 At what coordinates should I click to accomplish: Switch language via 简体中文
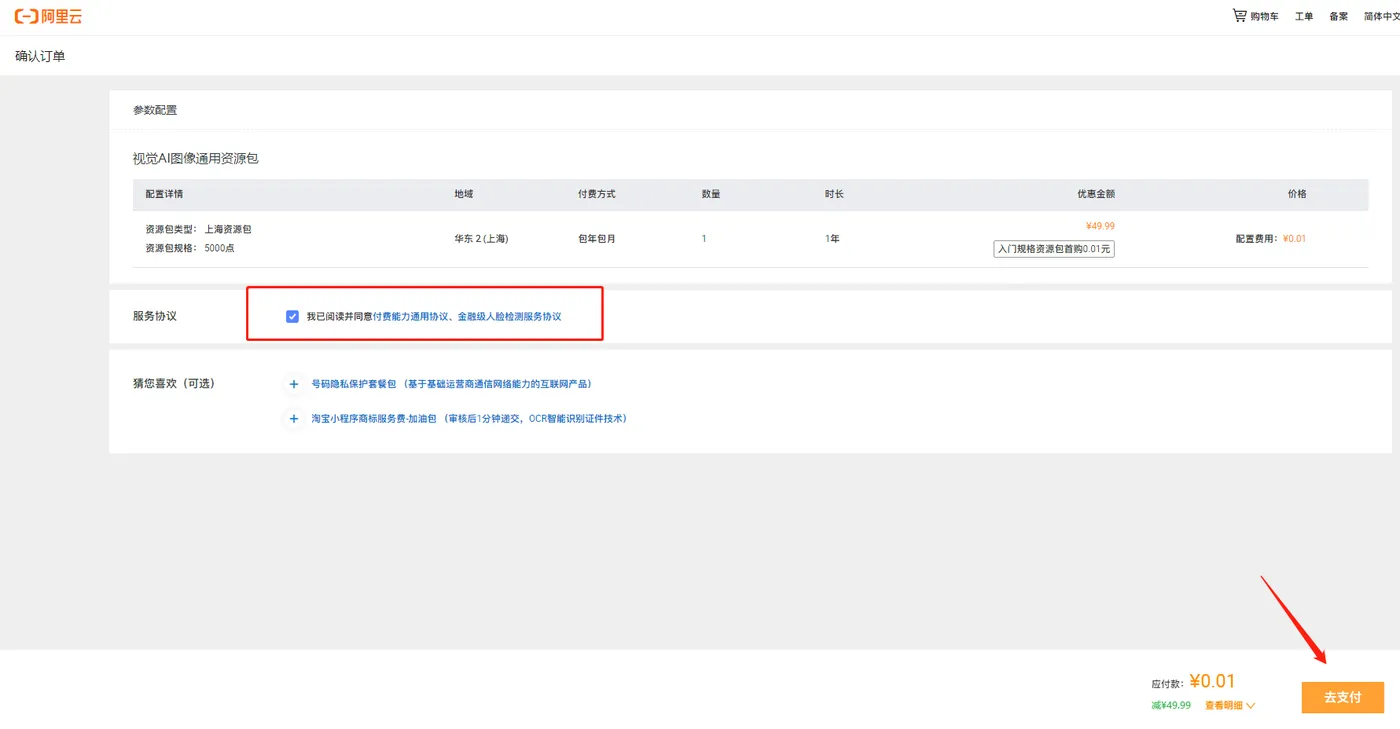[x=1382, y=17]
